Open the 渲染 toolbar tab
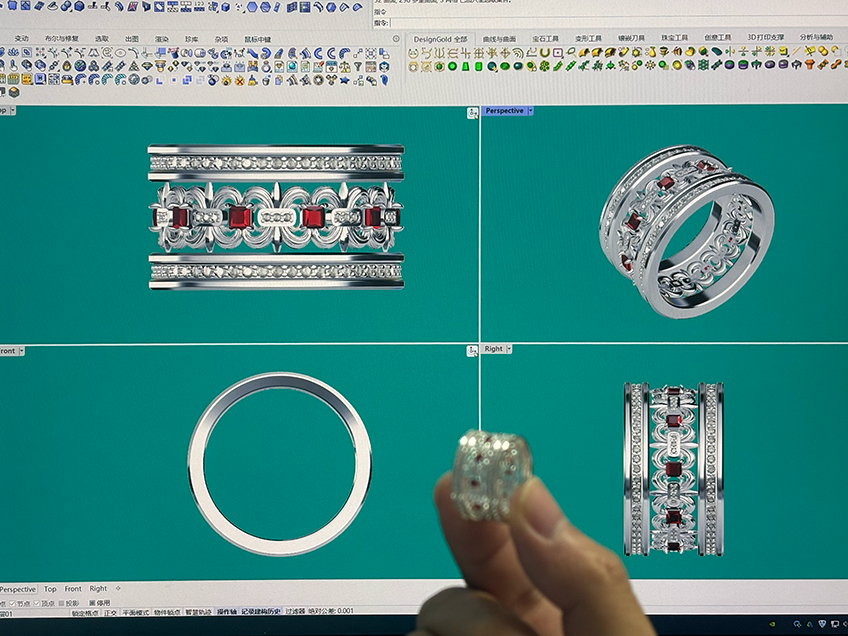848x636 pixels. click(x=162, y=39)
